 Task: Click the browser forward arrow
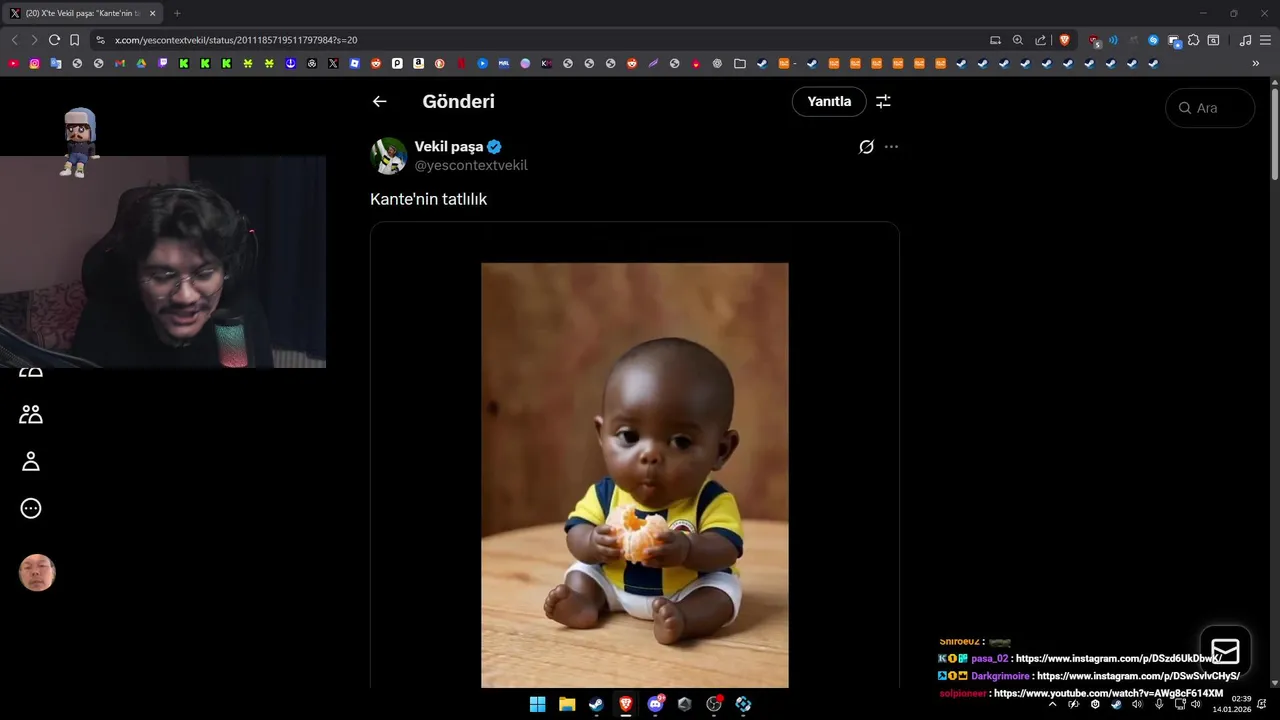pos(34,40)
